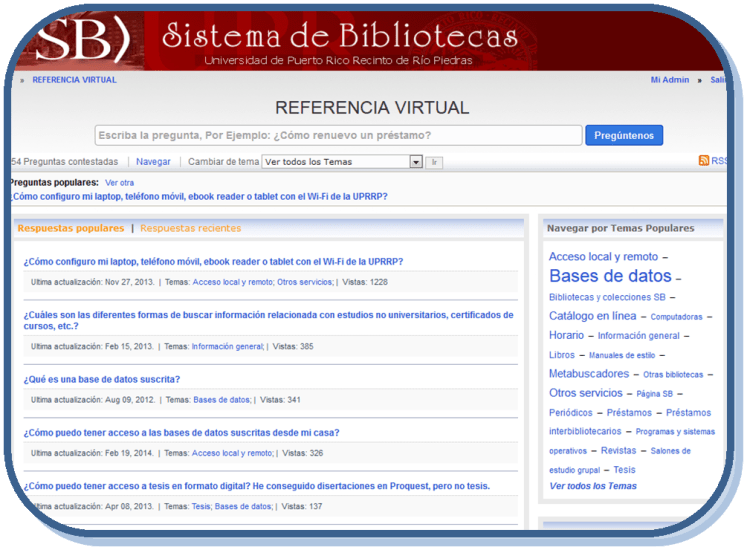Click the 'REFERENCIA VIRTUAL' page heading
This screenshot has width=747, height=550.
click(x=372, y=108)
